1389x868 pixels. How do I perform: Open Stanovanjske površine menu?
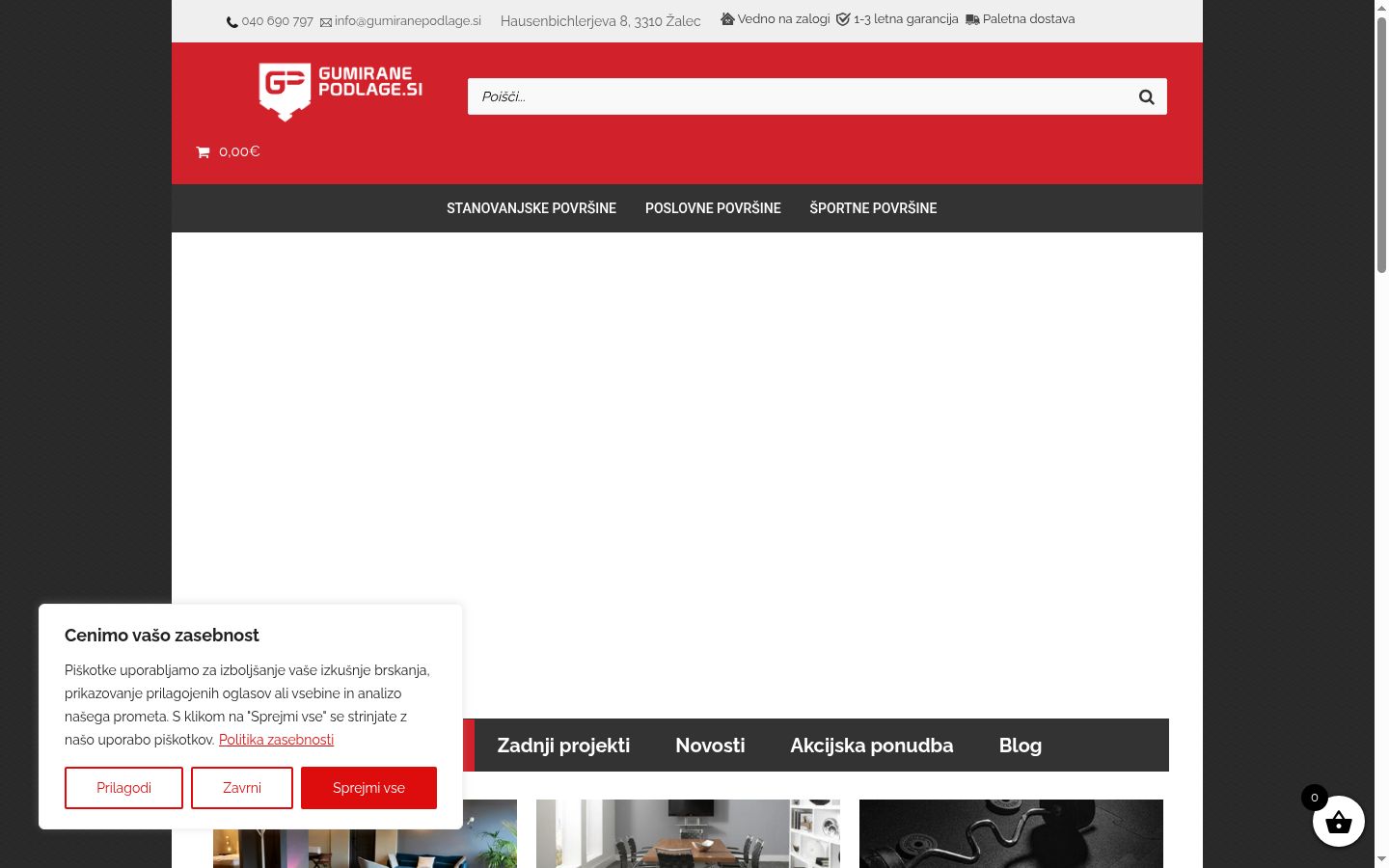coord(531,208)
